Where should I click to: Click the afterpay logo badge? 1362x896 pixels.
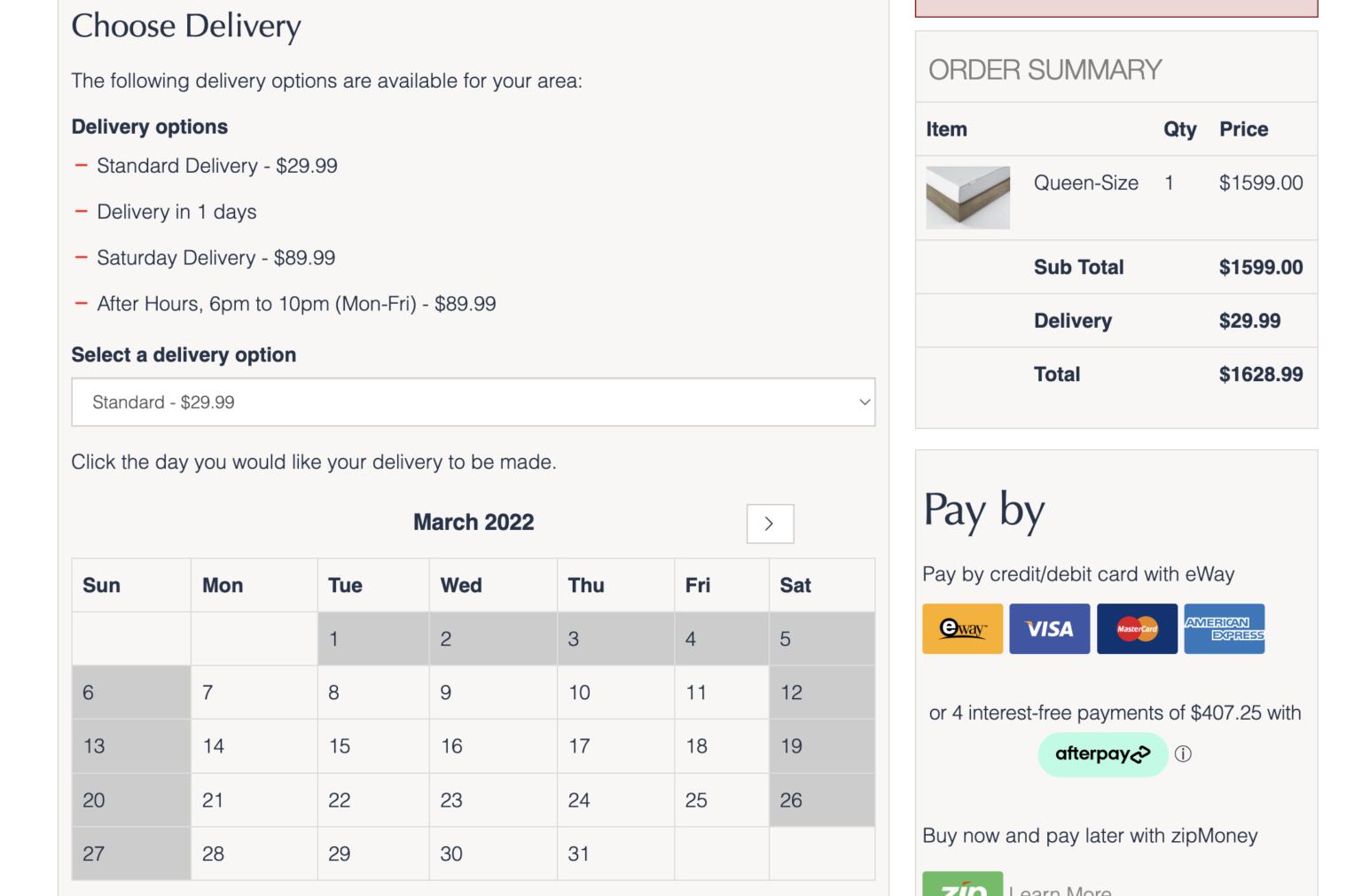pos(1102,754)
